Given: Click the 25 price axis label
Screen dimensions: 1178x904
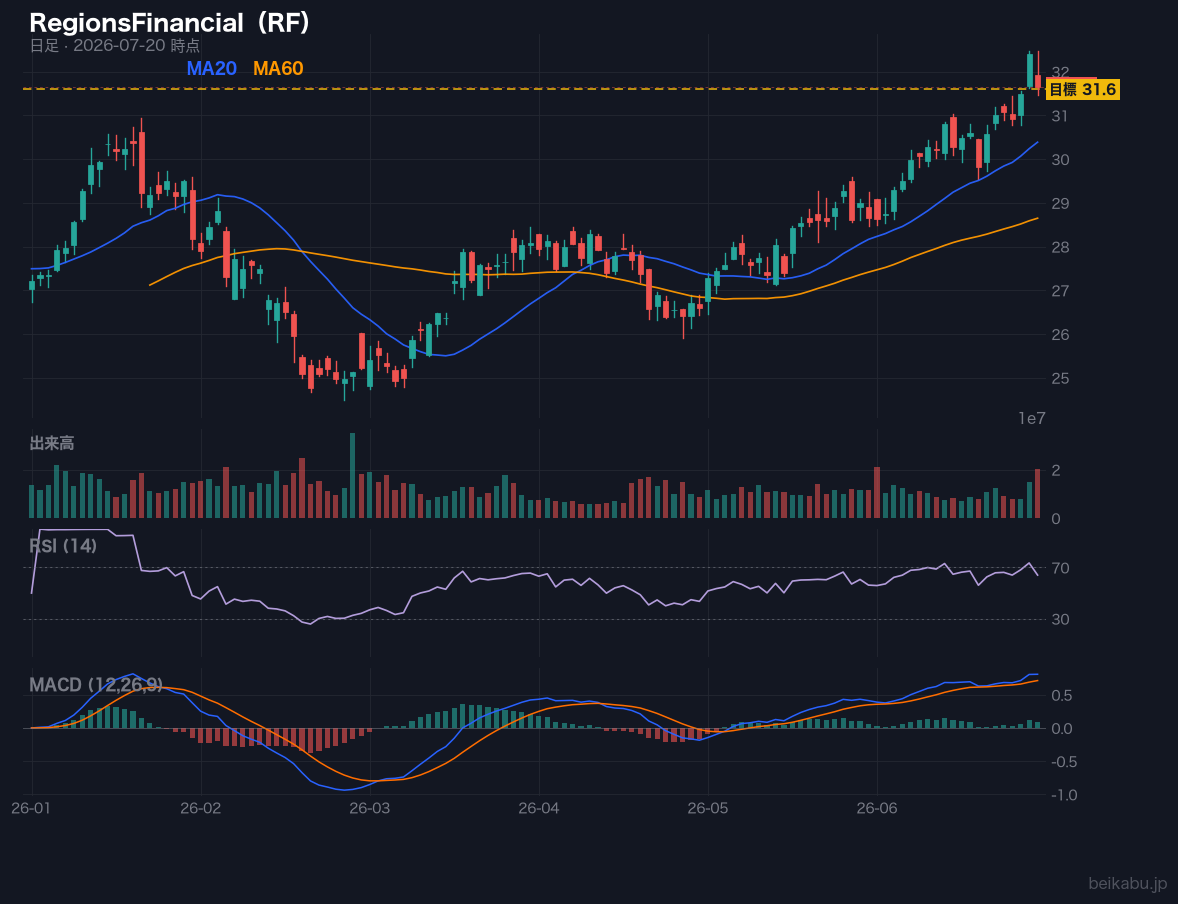Looking at the screenshot, I should [x=1060, y=378].
